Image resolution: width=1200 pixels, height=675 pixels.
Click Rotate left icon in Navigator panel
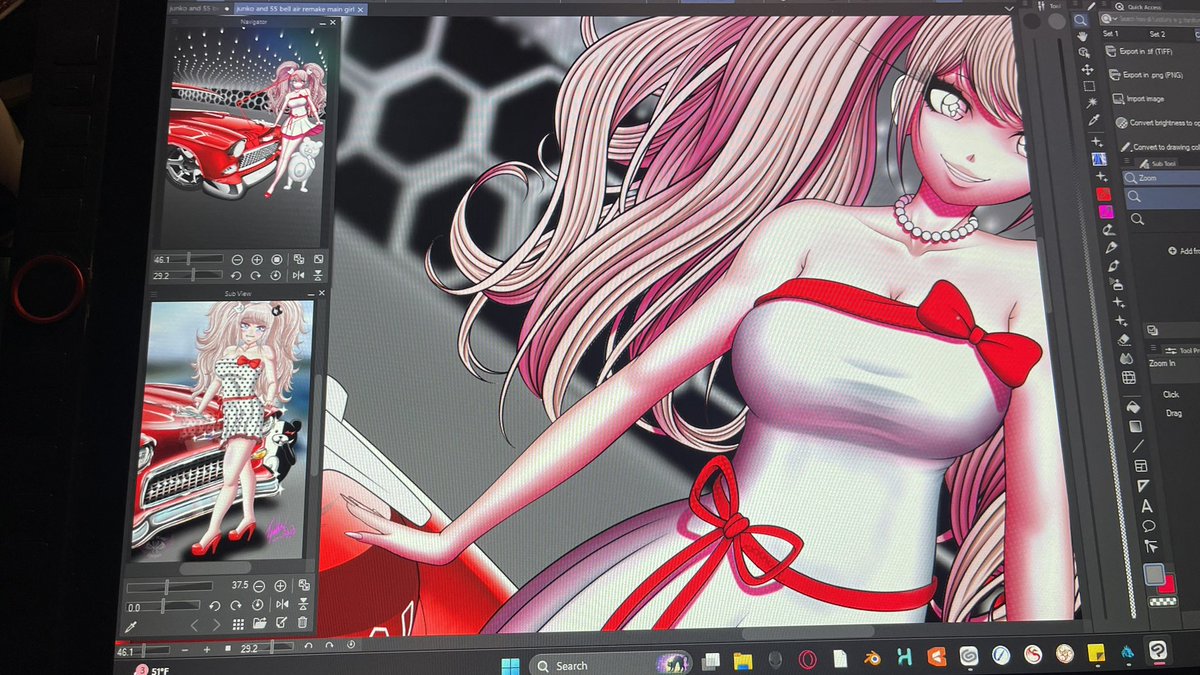click(236, 276)
